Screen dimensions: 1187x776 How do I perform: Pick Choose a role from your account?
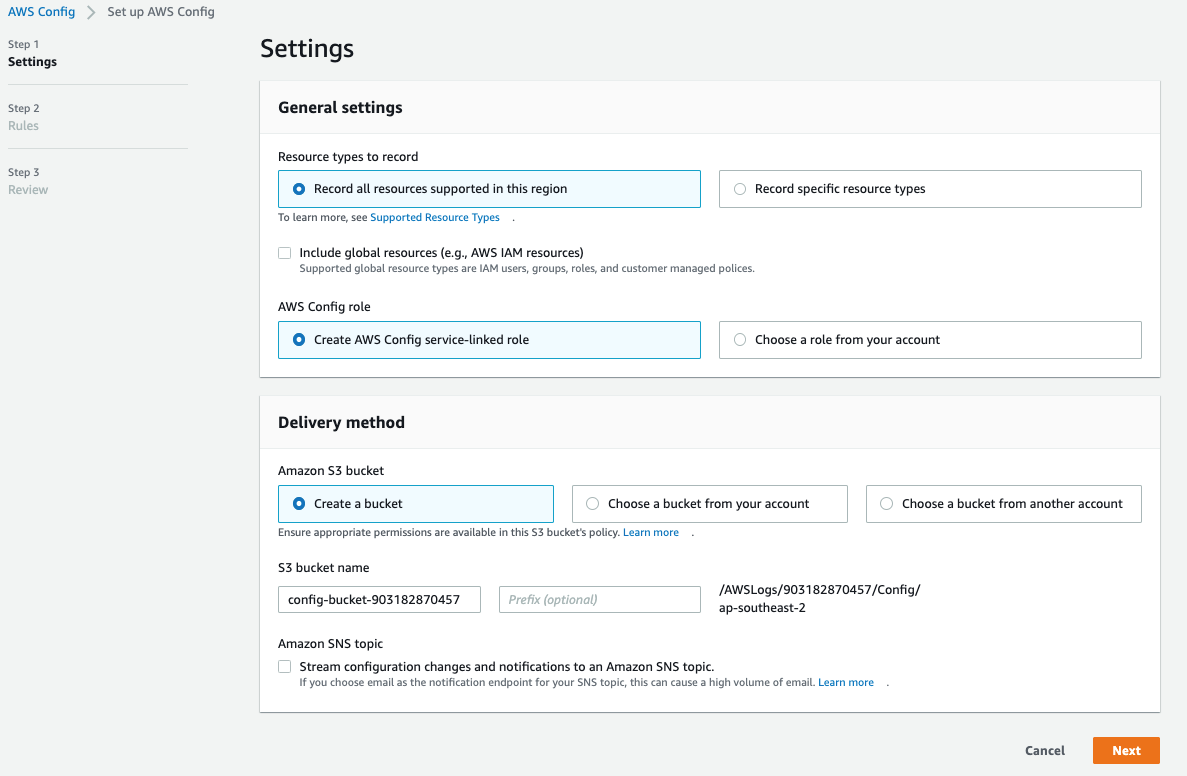740,340
